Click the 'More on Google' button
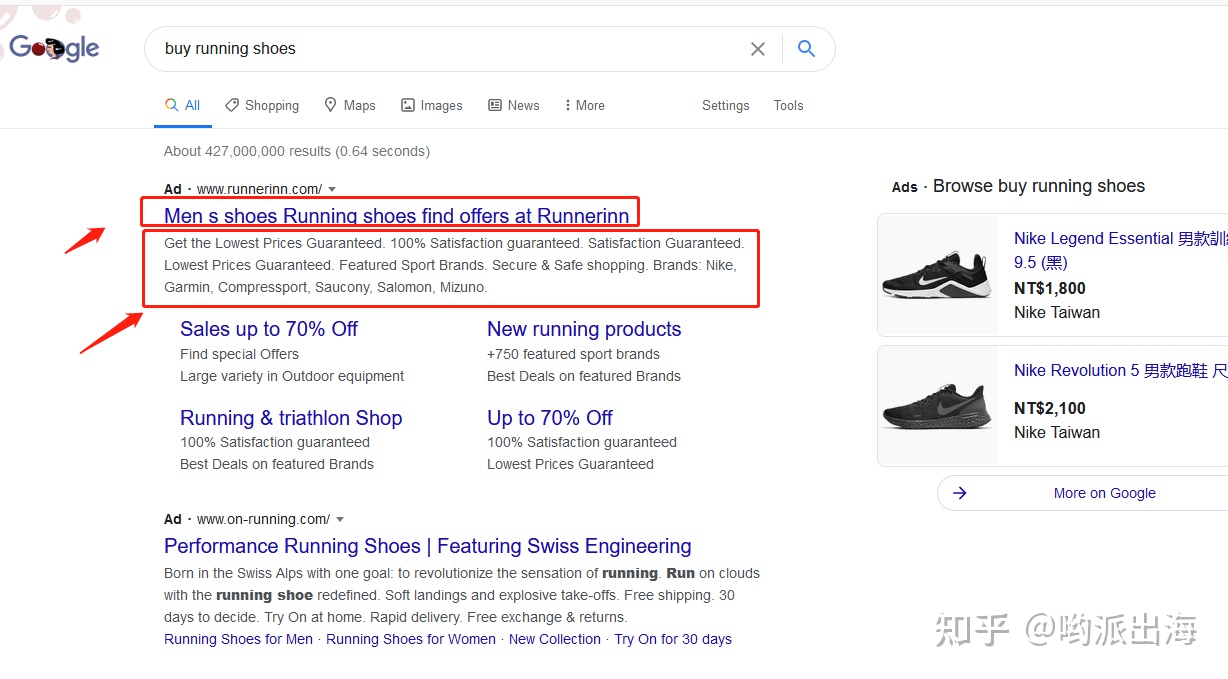 1082,493
